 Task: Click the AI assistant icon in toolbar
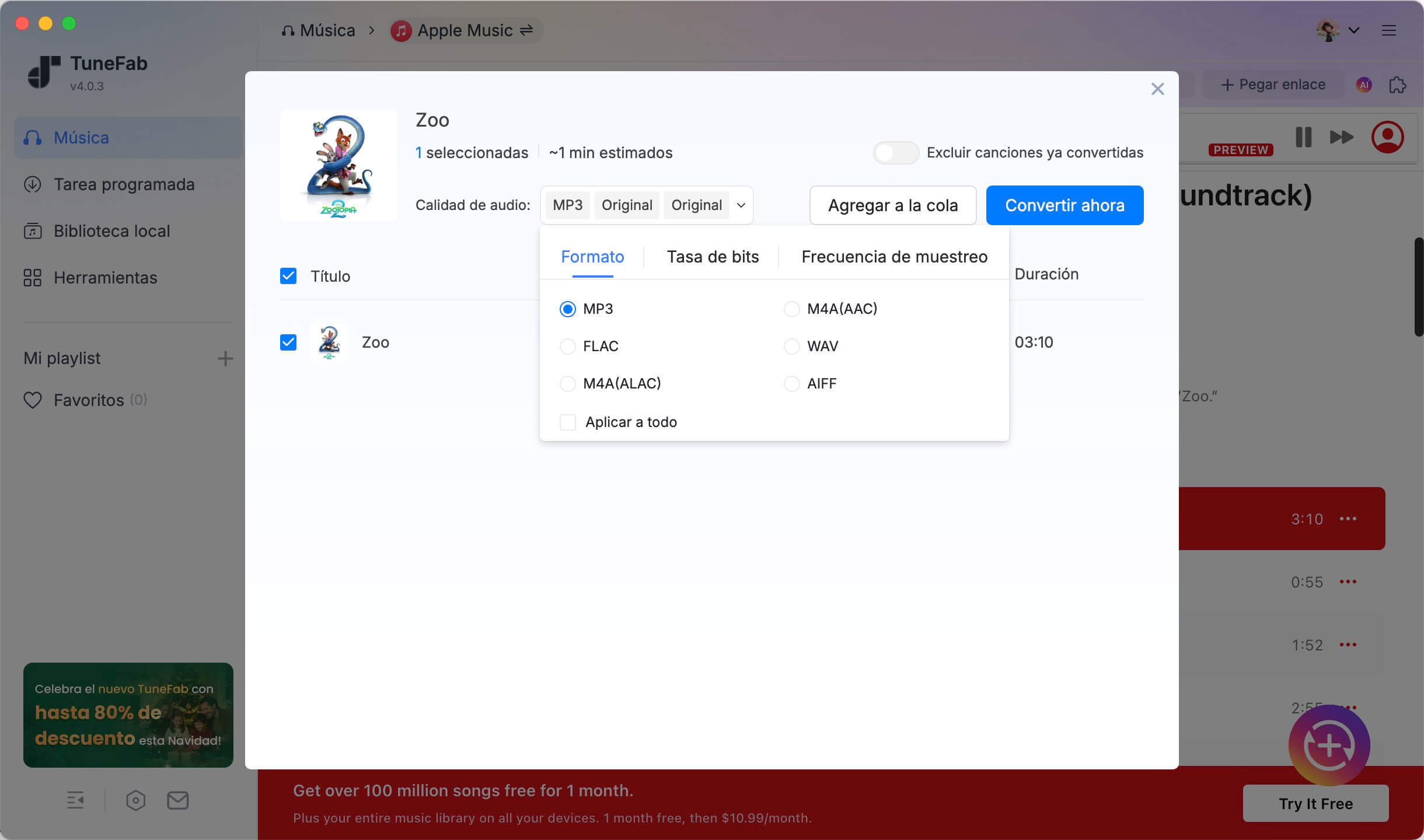tap(1363, 85)
